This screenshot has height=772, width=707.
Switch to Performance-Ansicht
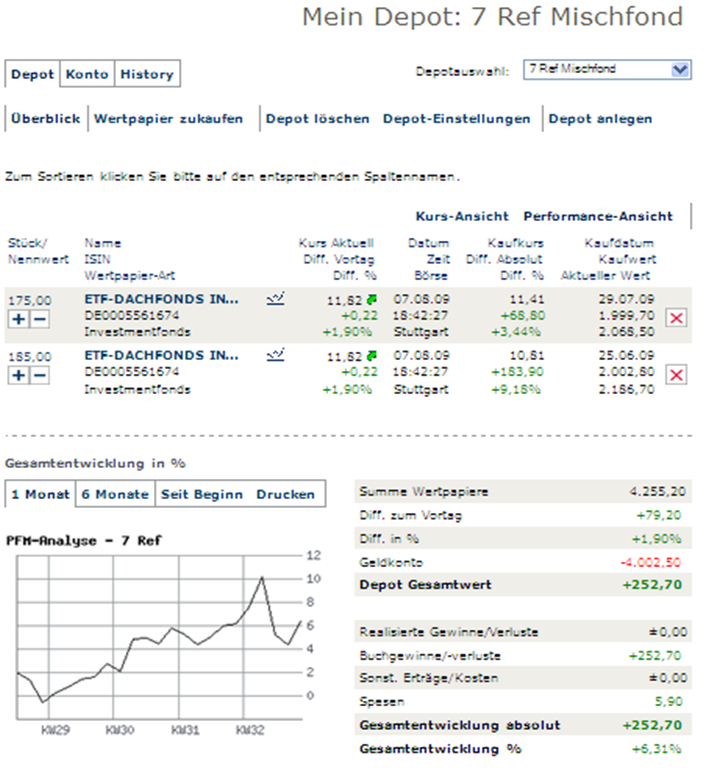click(x=598, y=216)
